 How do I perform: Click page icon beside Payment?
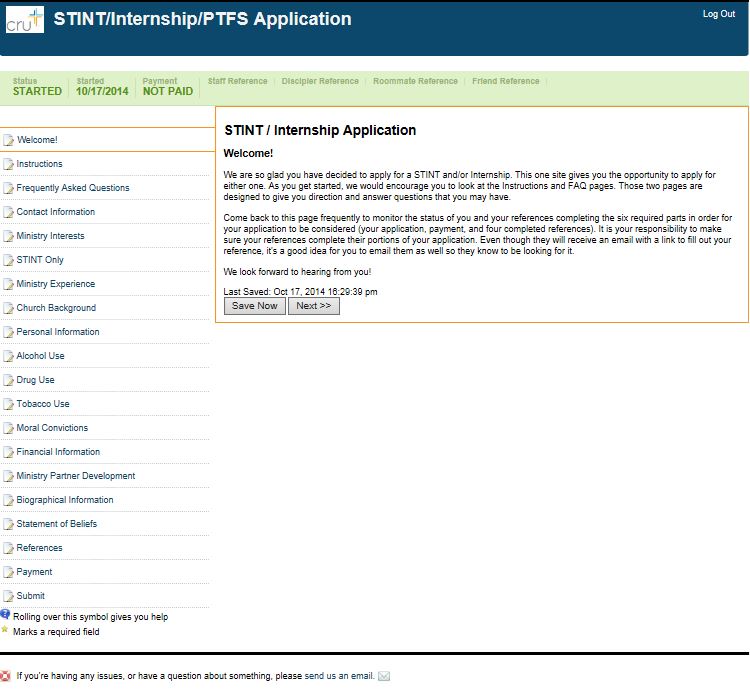tap(8, 572)
